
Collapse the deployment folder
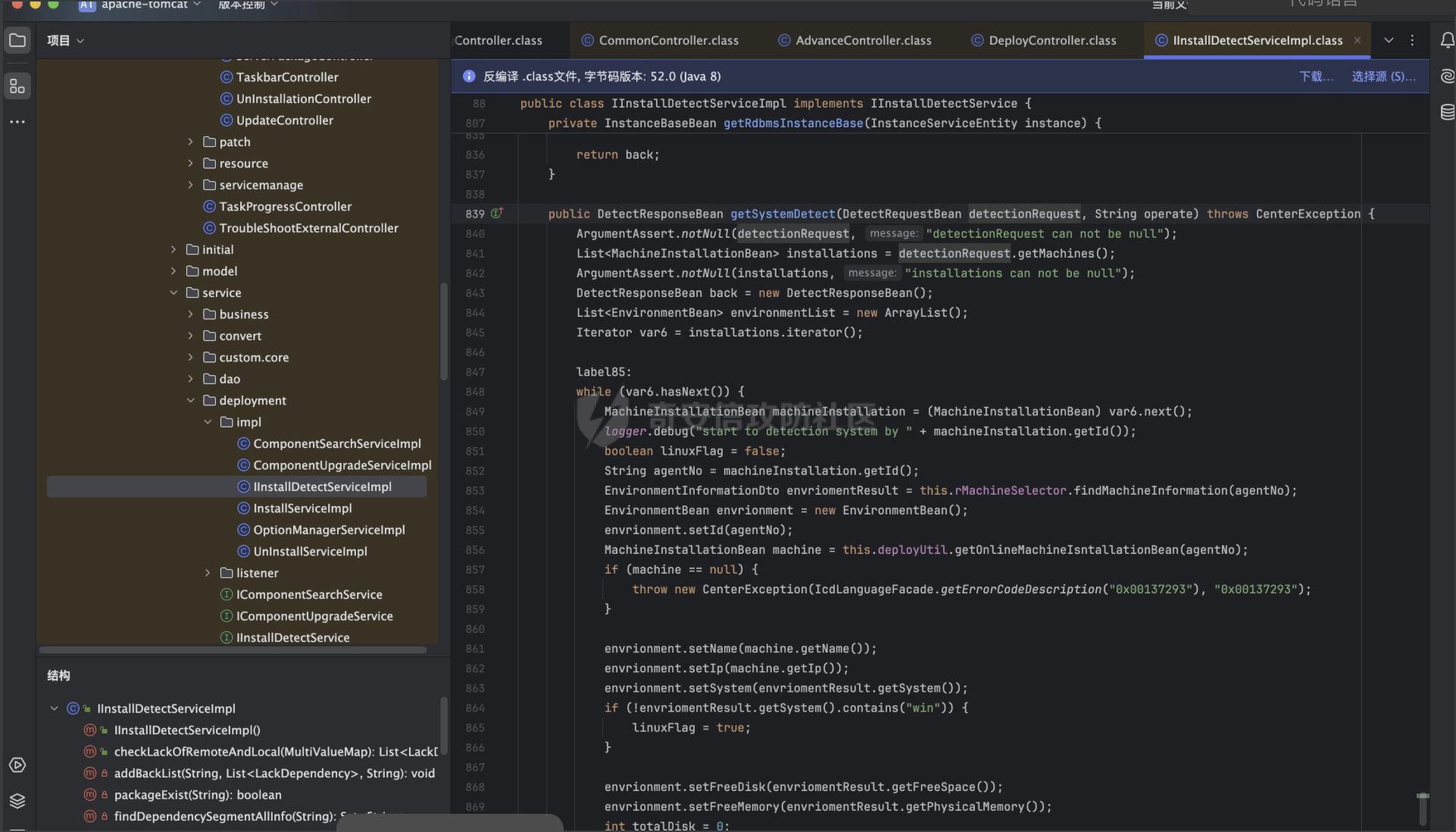tap(190, 401)
